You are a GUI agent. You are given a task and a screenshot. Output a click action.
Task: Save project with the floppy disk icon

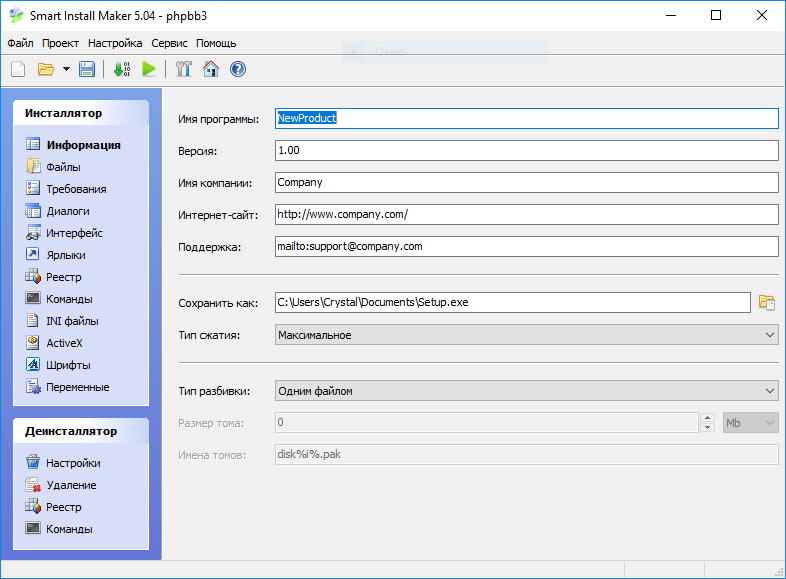87,69
